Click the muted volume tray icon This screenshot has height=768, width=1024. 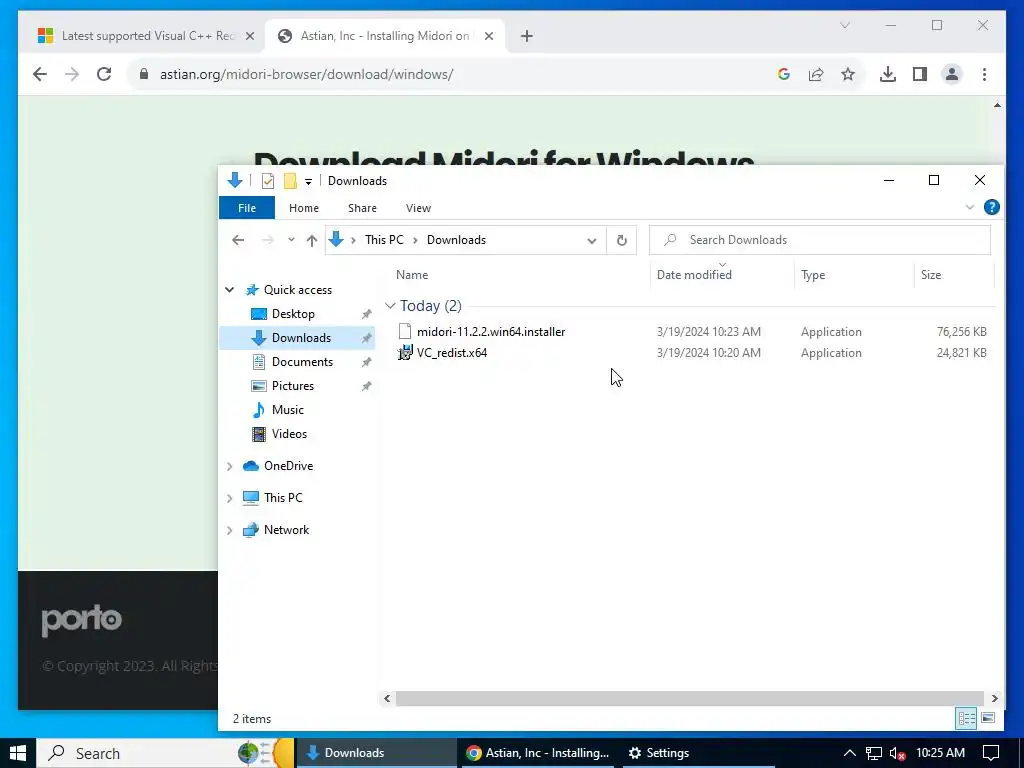coord(897,754)
